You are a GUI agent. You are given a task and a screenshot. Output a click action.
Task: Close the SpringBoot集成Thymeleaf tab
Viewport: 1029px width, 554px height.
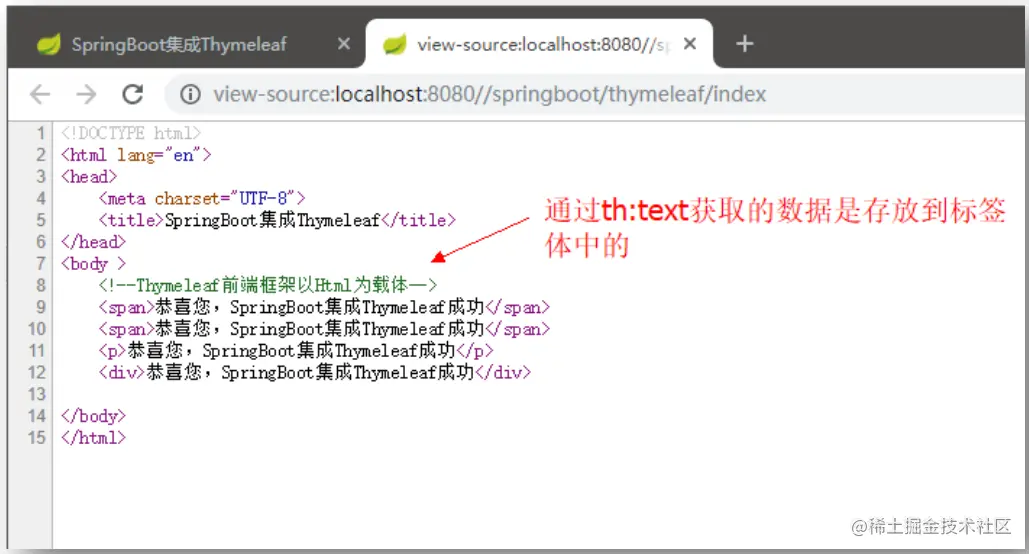(343, 44)
